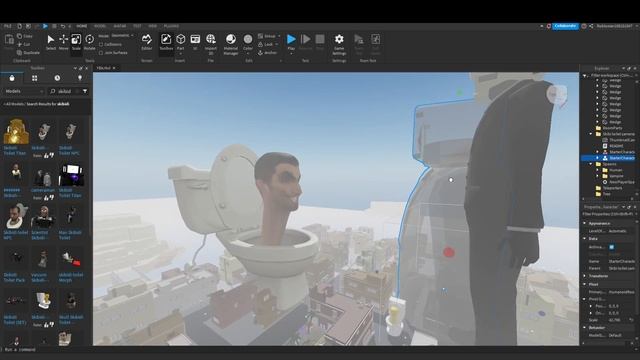
Task: Collapse the Behavior section in Properties
Action: click(585, 328)
